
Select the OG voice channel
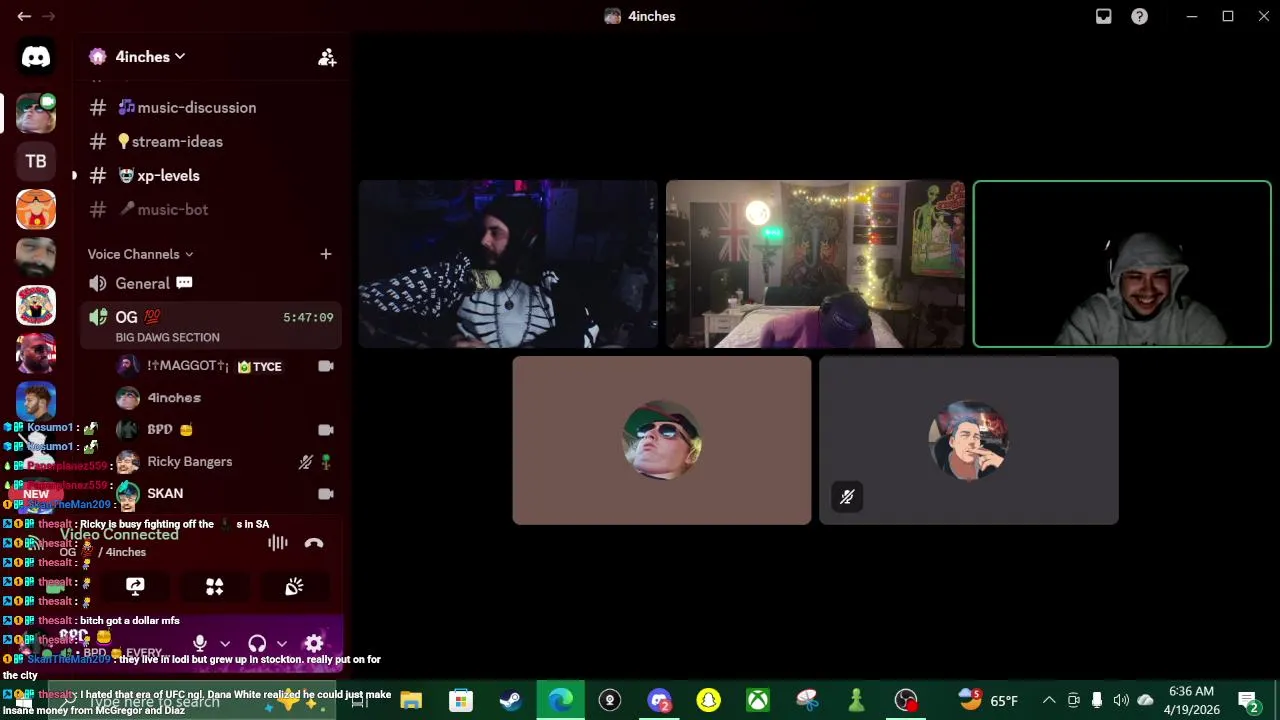[210, 325]
